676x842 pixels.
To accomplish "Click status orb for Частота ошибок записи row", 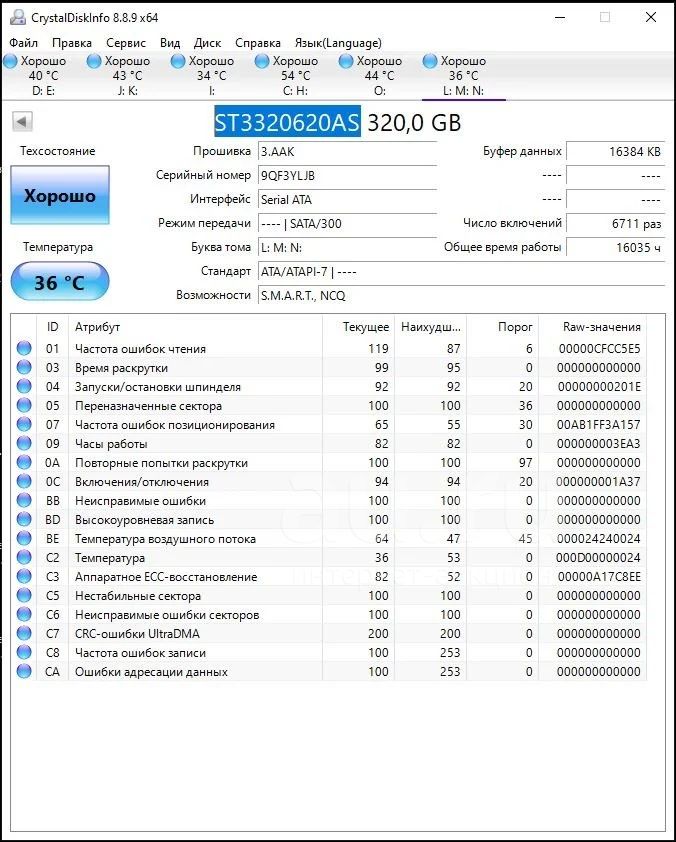I will click(x=24, y=652).
